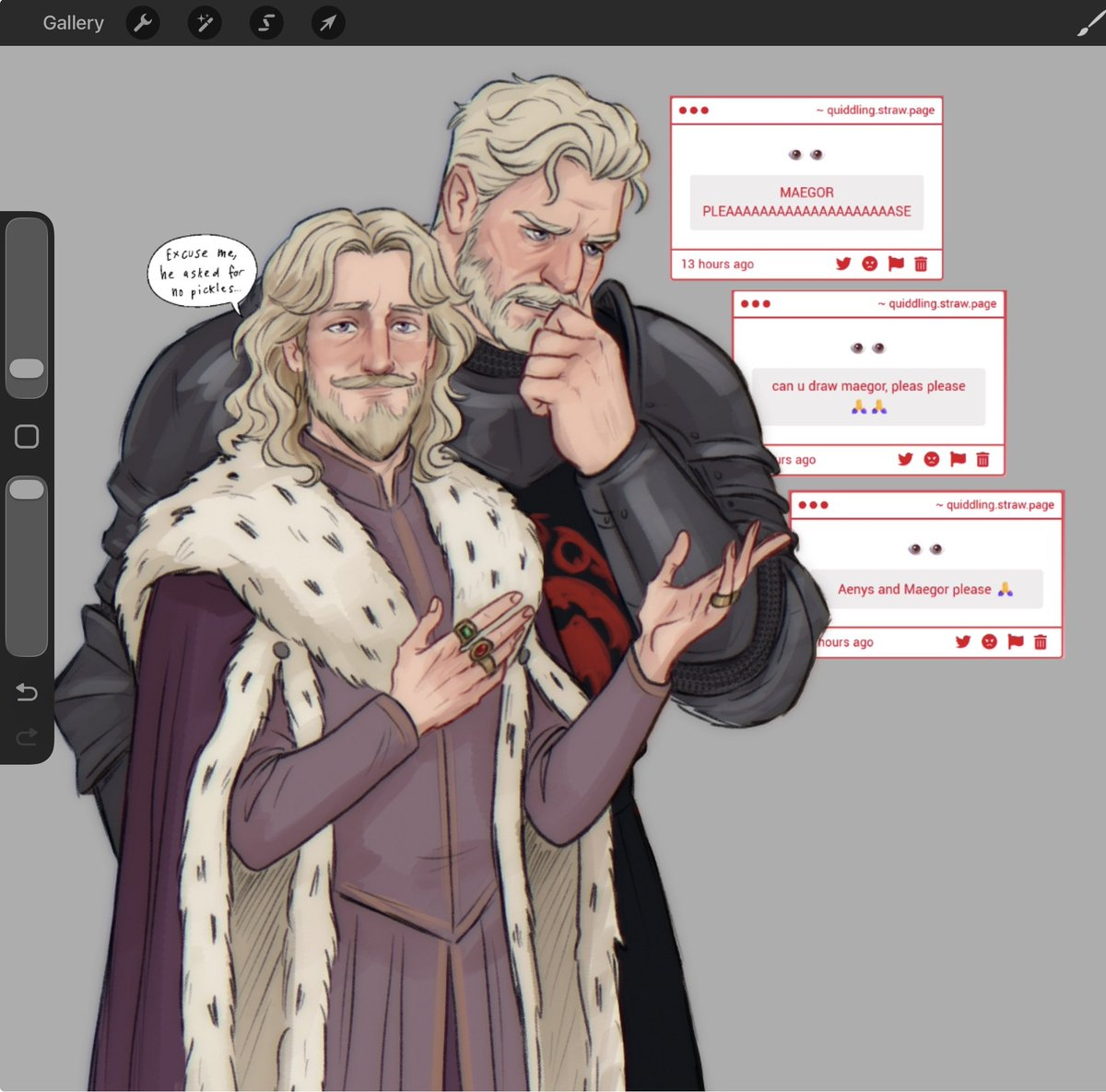Click the '13 hours ago' timestamp
This screenshot has width=1106, height=1092.
pos(717,264)
